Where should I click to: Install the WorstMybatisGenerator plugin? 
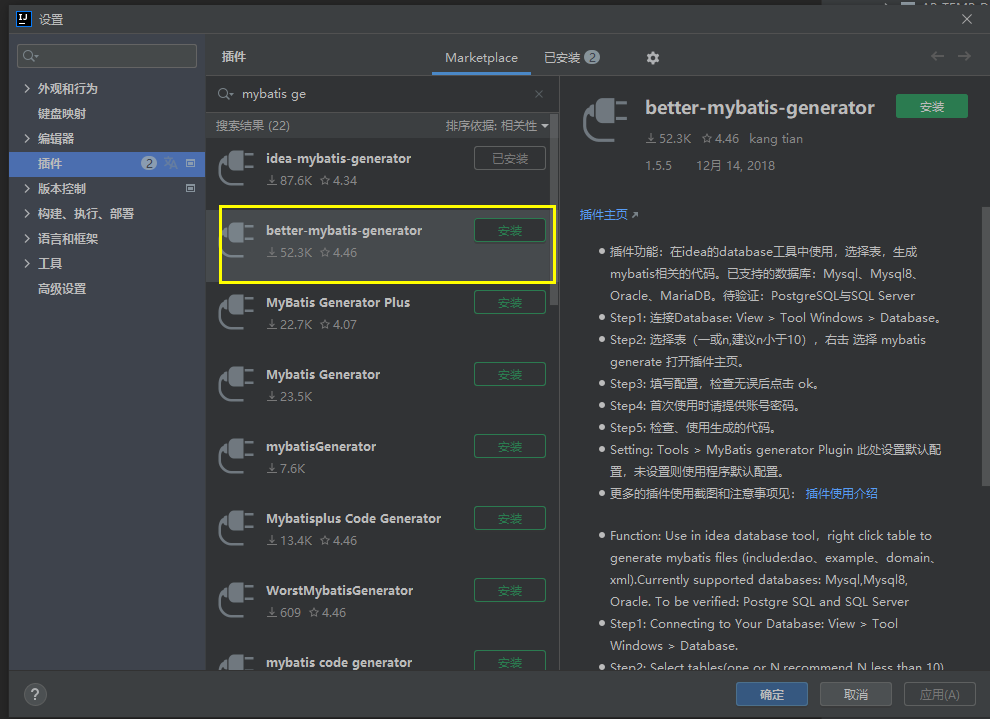(510, 590)
